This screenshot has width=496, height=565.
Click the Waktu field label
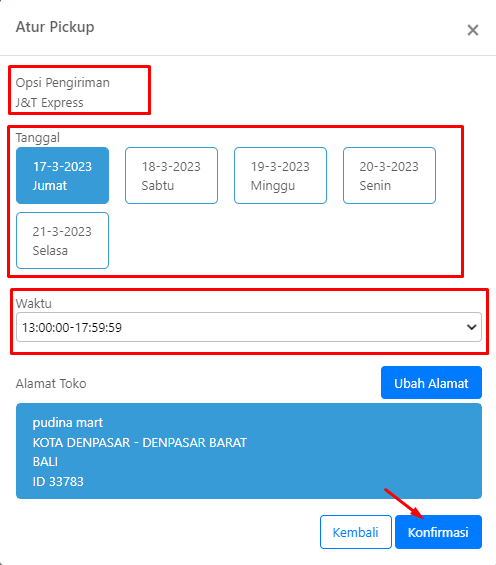click(x=33, y=303)
